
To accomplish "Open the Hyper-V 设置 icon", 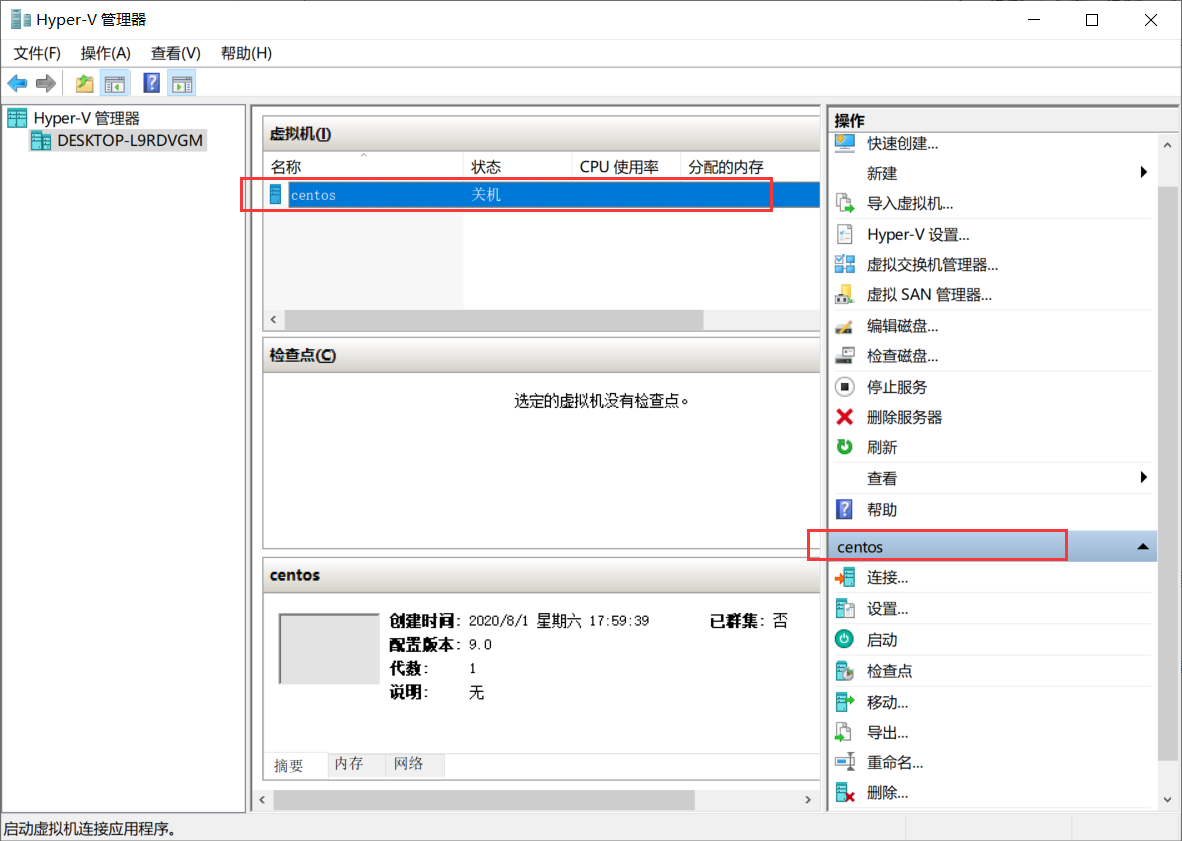I will (844, 234).
